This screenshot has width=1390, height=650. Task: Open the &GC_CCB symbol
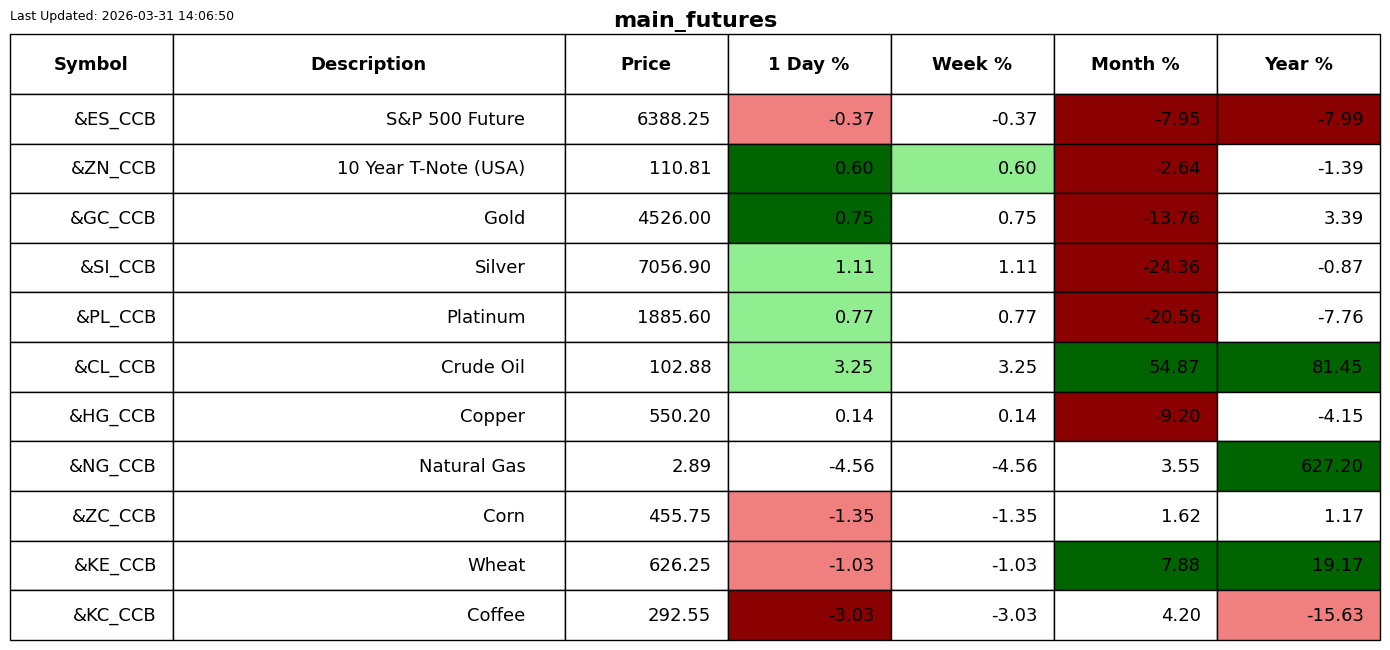[112, 219]
